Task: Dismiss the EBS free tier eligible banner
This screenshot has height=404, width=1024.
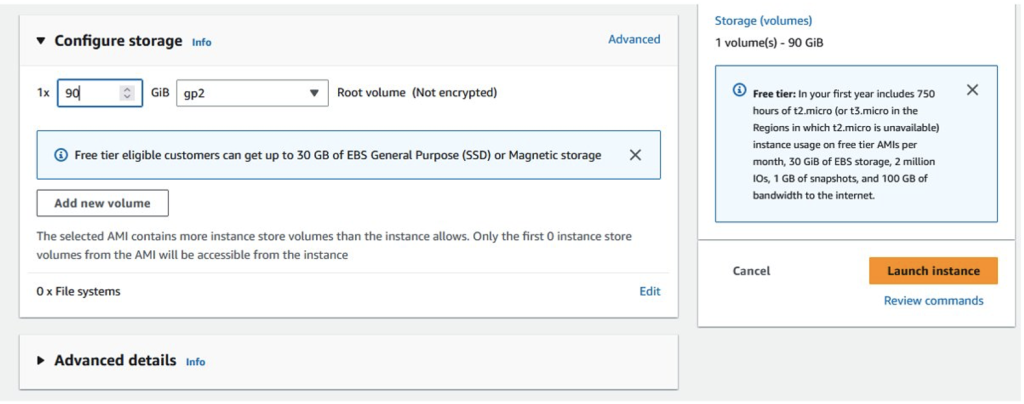Action: [x=635, y=155]
